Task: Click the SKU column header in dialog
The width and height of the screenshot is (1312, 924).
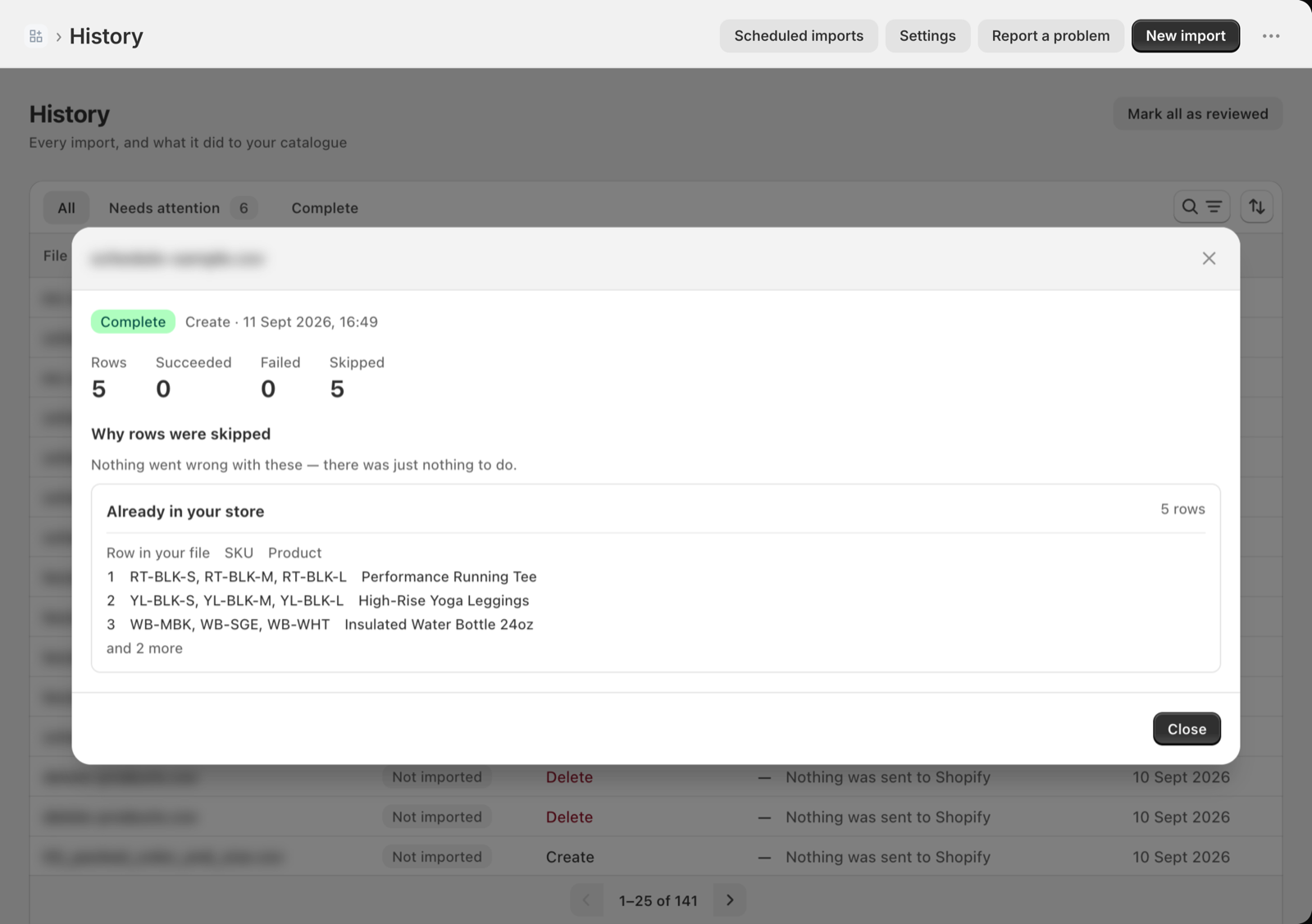Action: tap(239, 553)
